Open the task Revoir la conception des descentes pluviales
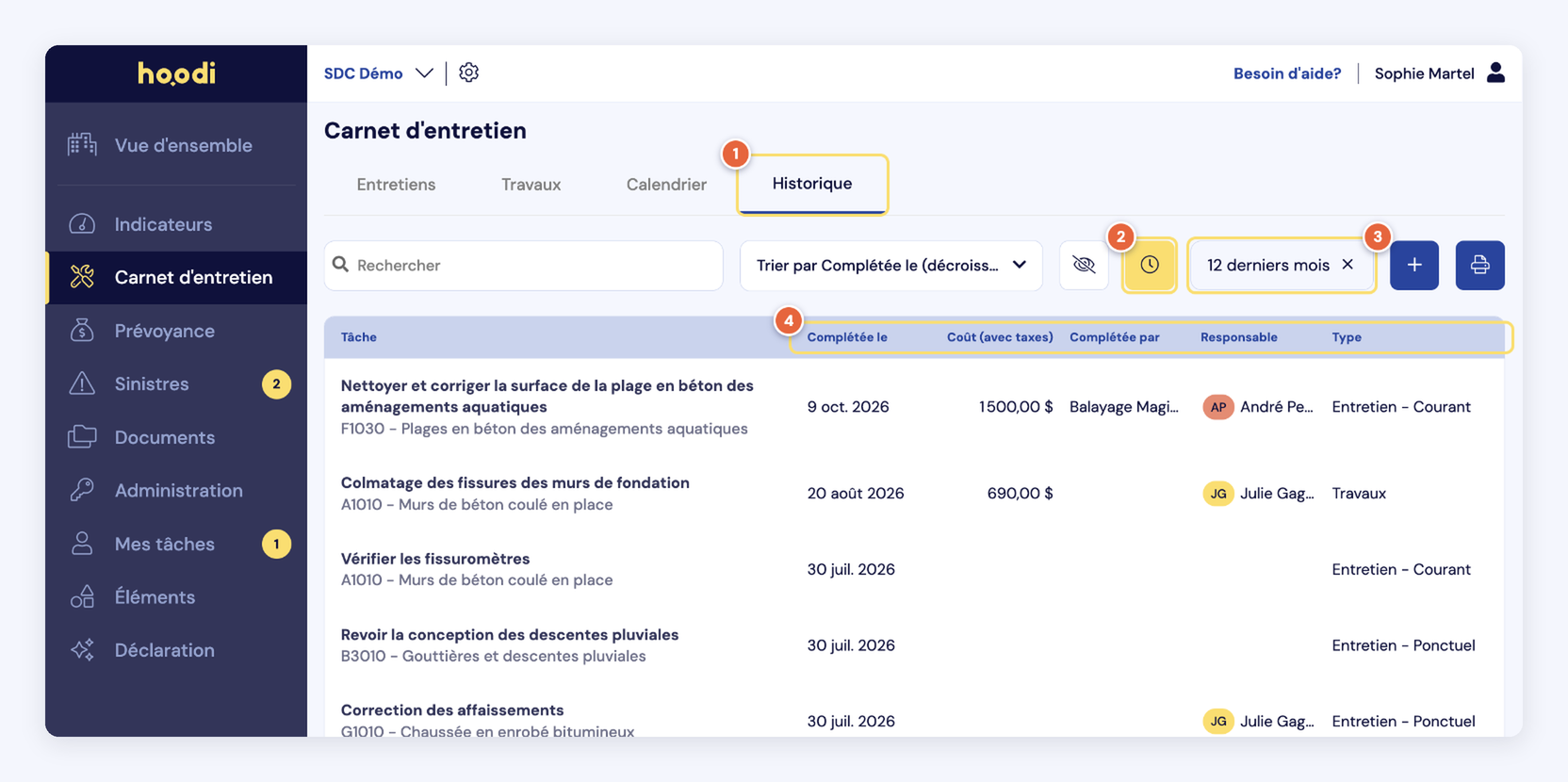Viewport: 1568px width, 782px height. pos(510,634)
